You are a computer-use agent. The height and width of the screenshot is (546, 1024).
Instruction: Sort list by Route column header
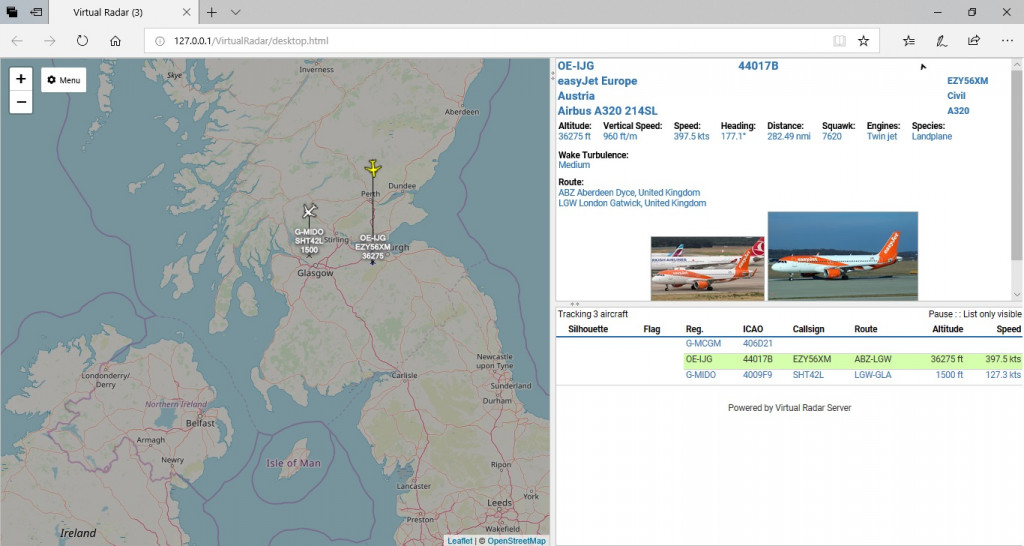[x=866, y=329]
